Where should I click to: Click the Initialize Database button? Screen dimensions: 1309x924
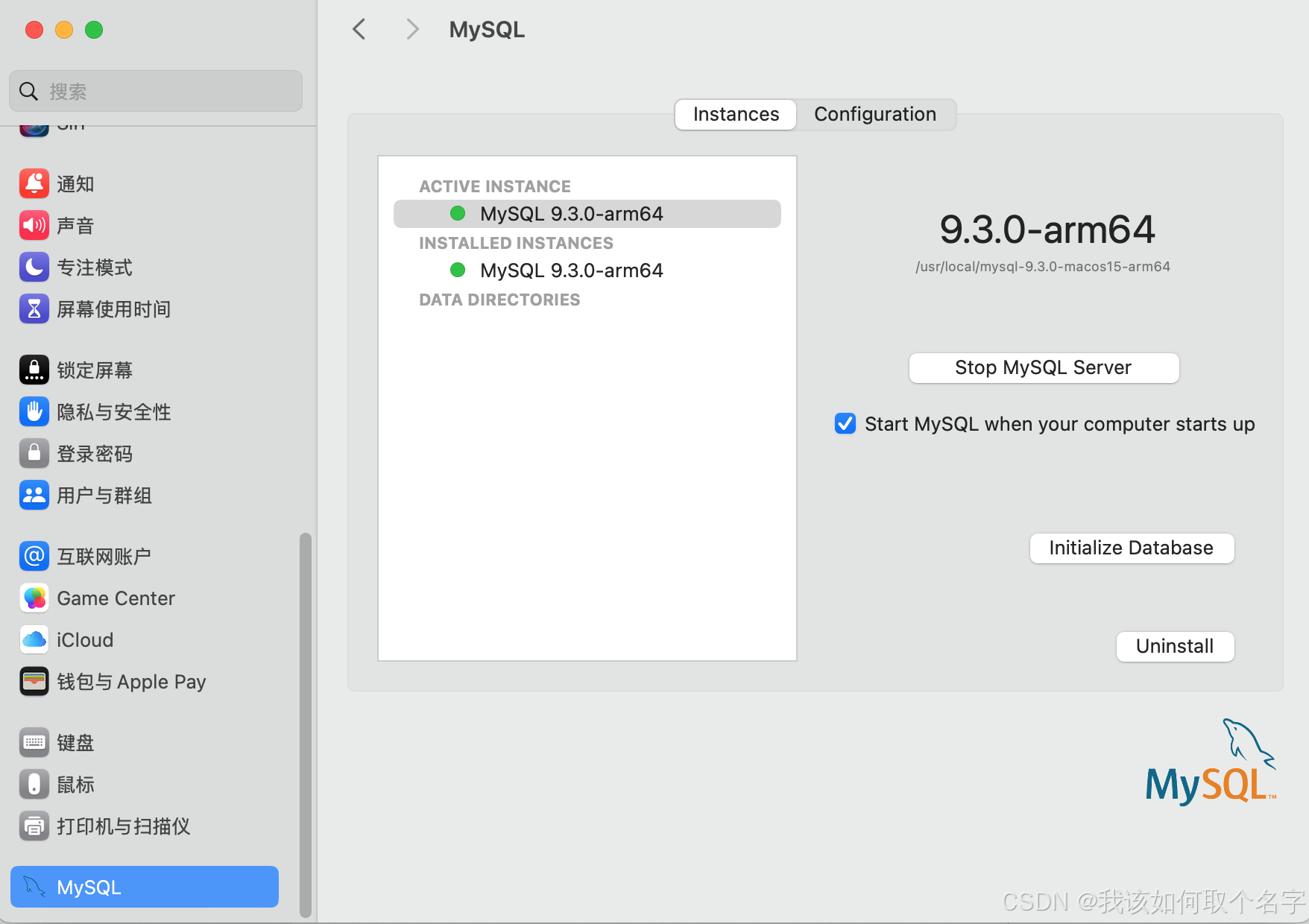1132,548
